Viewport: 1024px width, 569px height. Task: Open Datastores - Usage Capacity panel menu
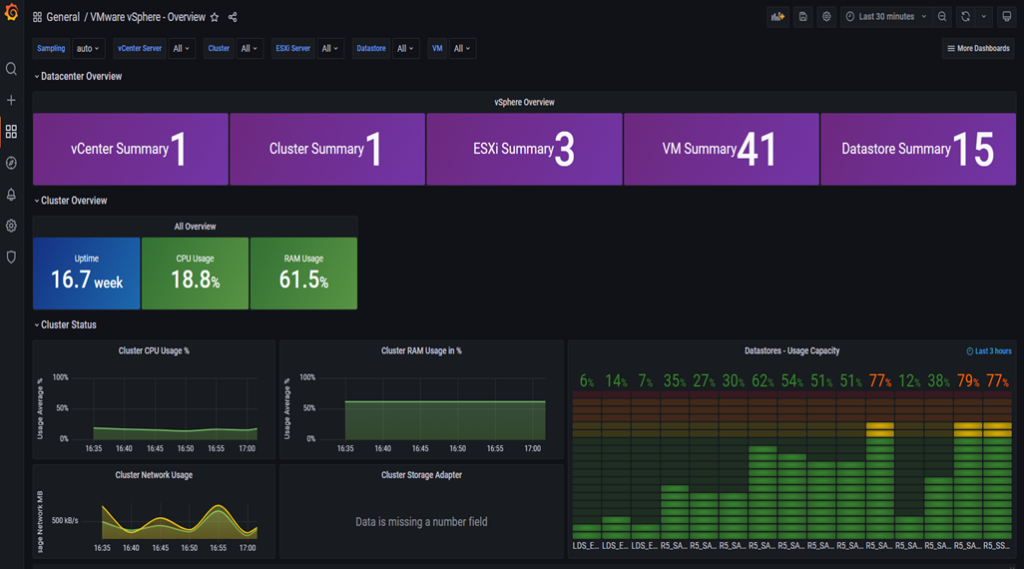tap(792, 351)
